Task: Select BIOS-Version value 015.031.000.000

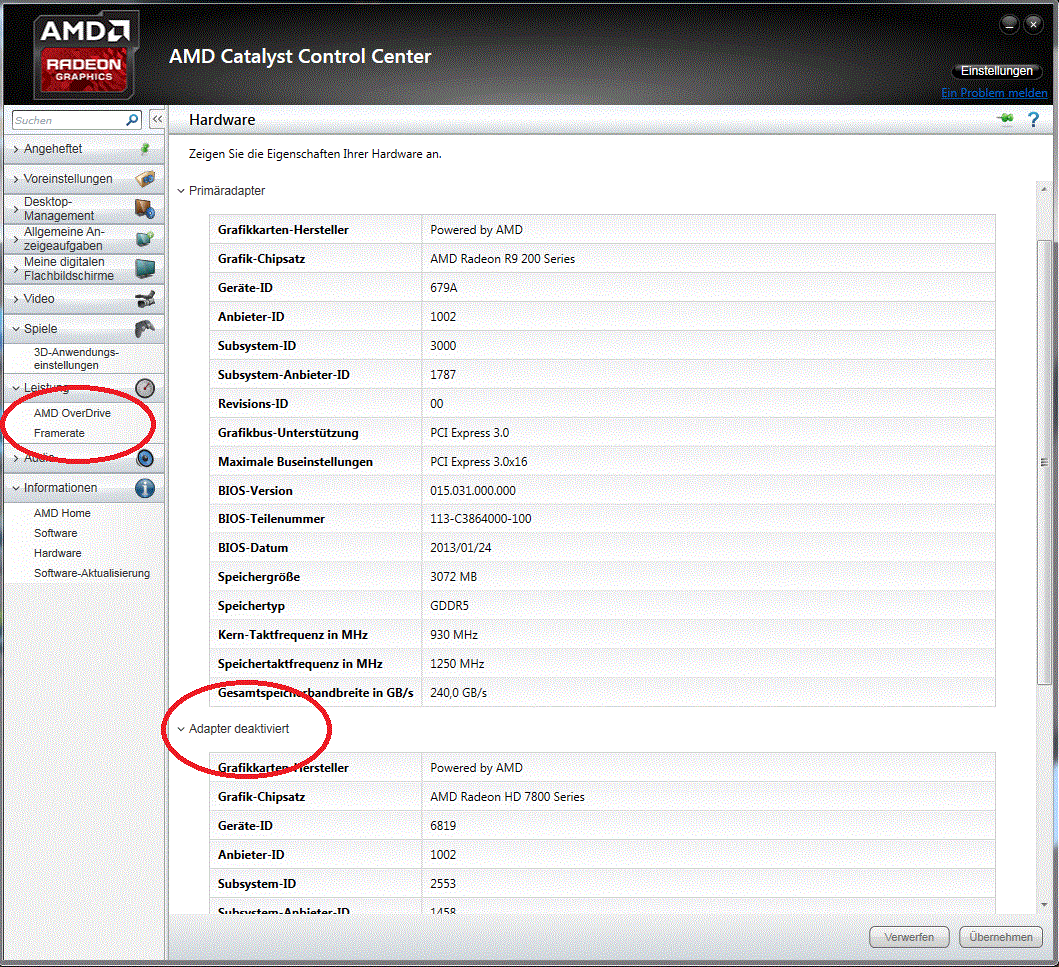Action: (x=473, y=491)
